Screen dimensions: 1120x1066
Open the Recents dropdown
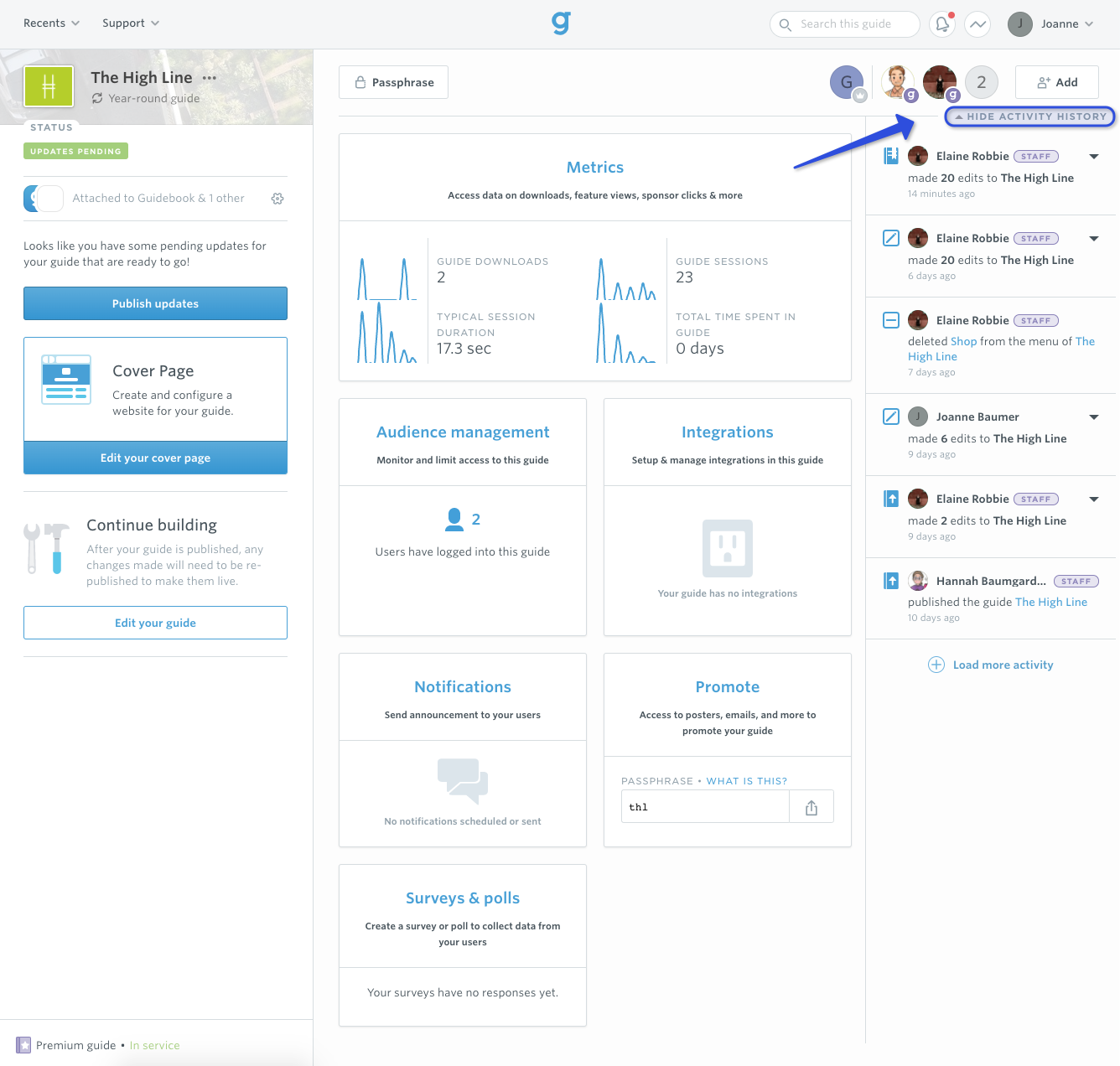click(x=51, y=23)
